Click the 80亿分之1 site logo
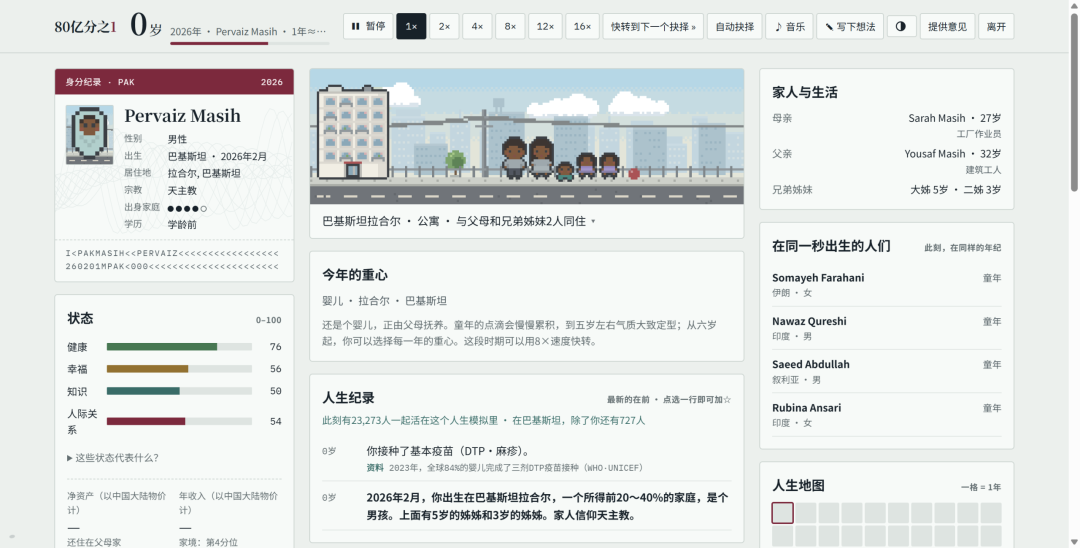The width and height of the screenshot is (1080, 548). pos(85,27)
